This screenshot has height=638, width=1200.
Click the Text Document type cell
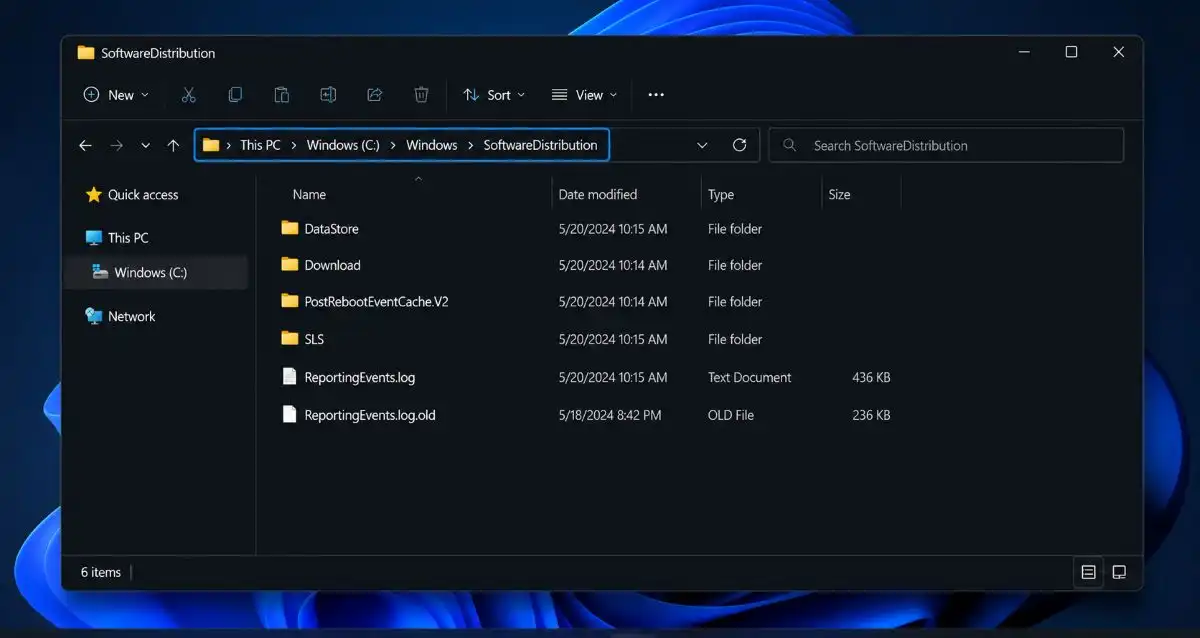pos(750,377)
